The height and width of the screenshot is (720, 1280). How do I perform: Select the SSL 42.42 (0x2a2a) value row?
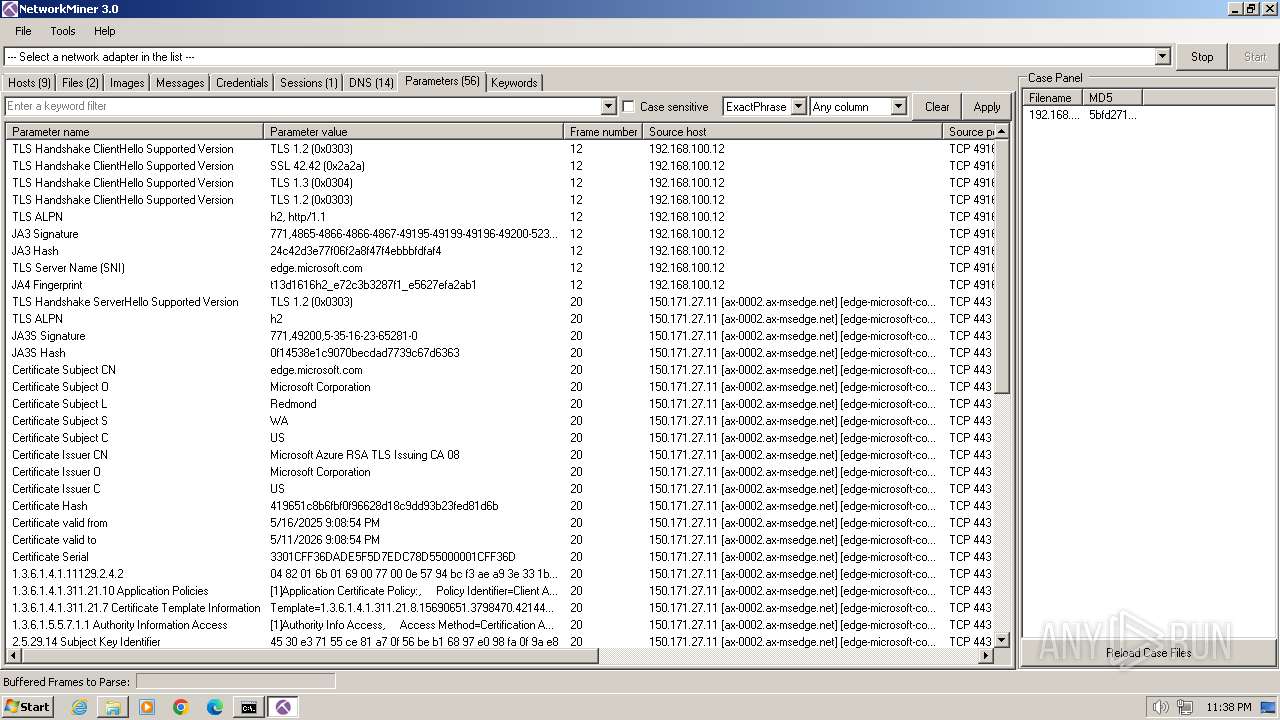tap(500, 166)
